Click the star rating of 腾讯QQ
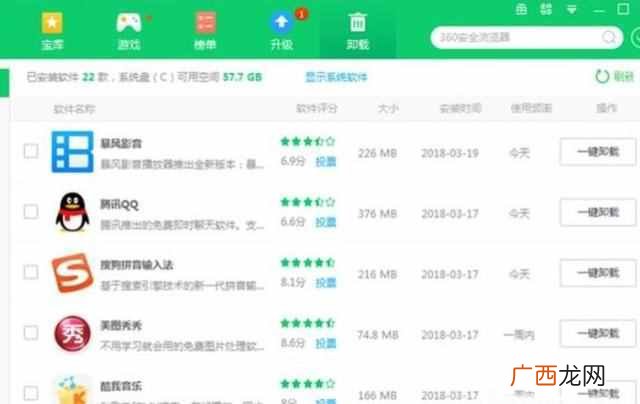The image size is (640, 404). click(308, 202)
